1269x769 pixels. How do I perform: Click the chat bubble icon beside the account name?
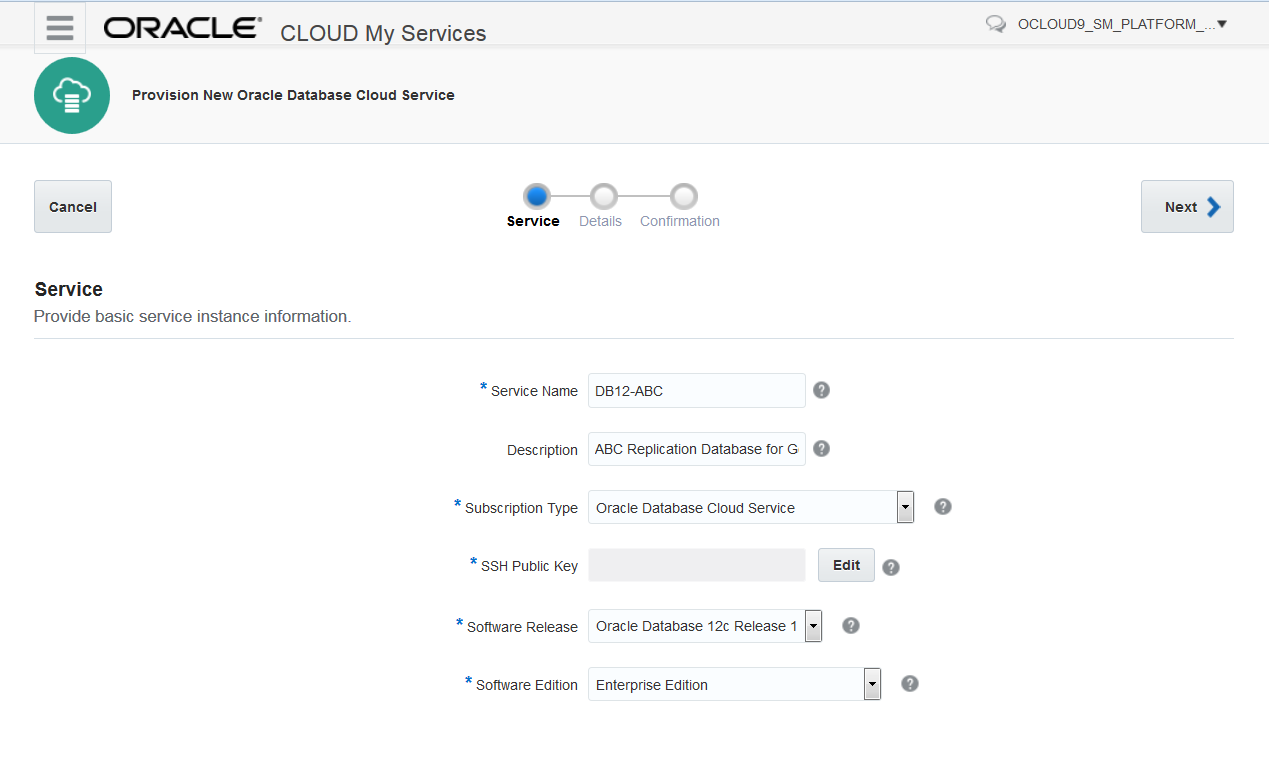pos(995,25)
